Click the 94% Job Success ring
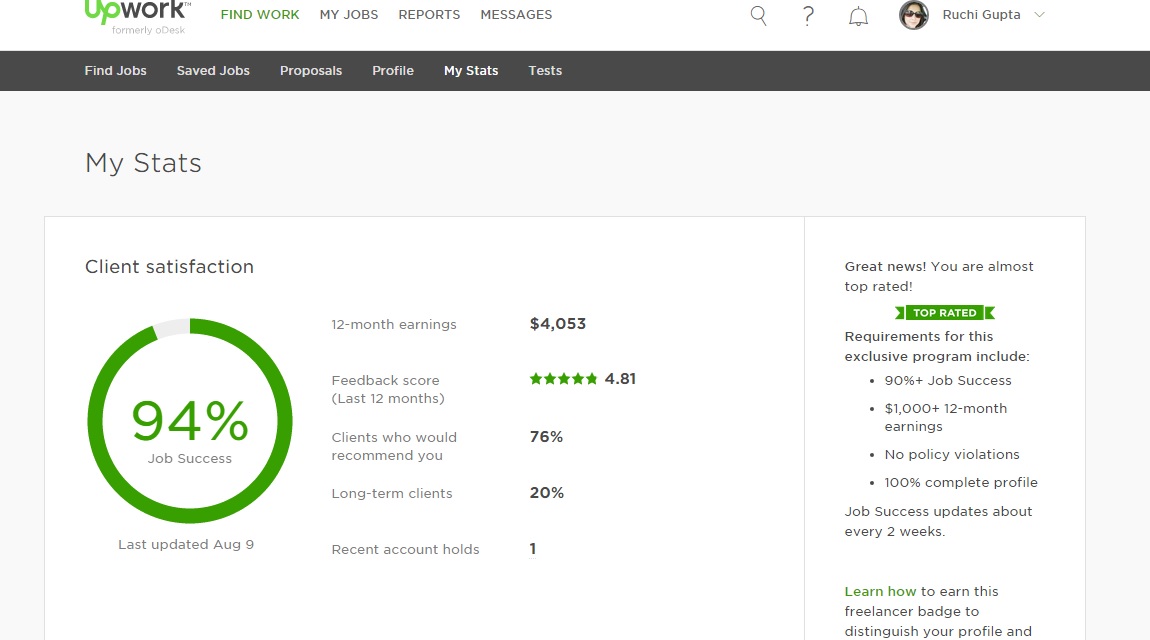The image size is (1150, 640). (x=190, y=420)
